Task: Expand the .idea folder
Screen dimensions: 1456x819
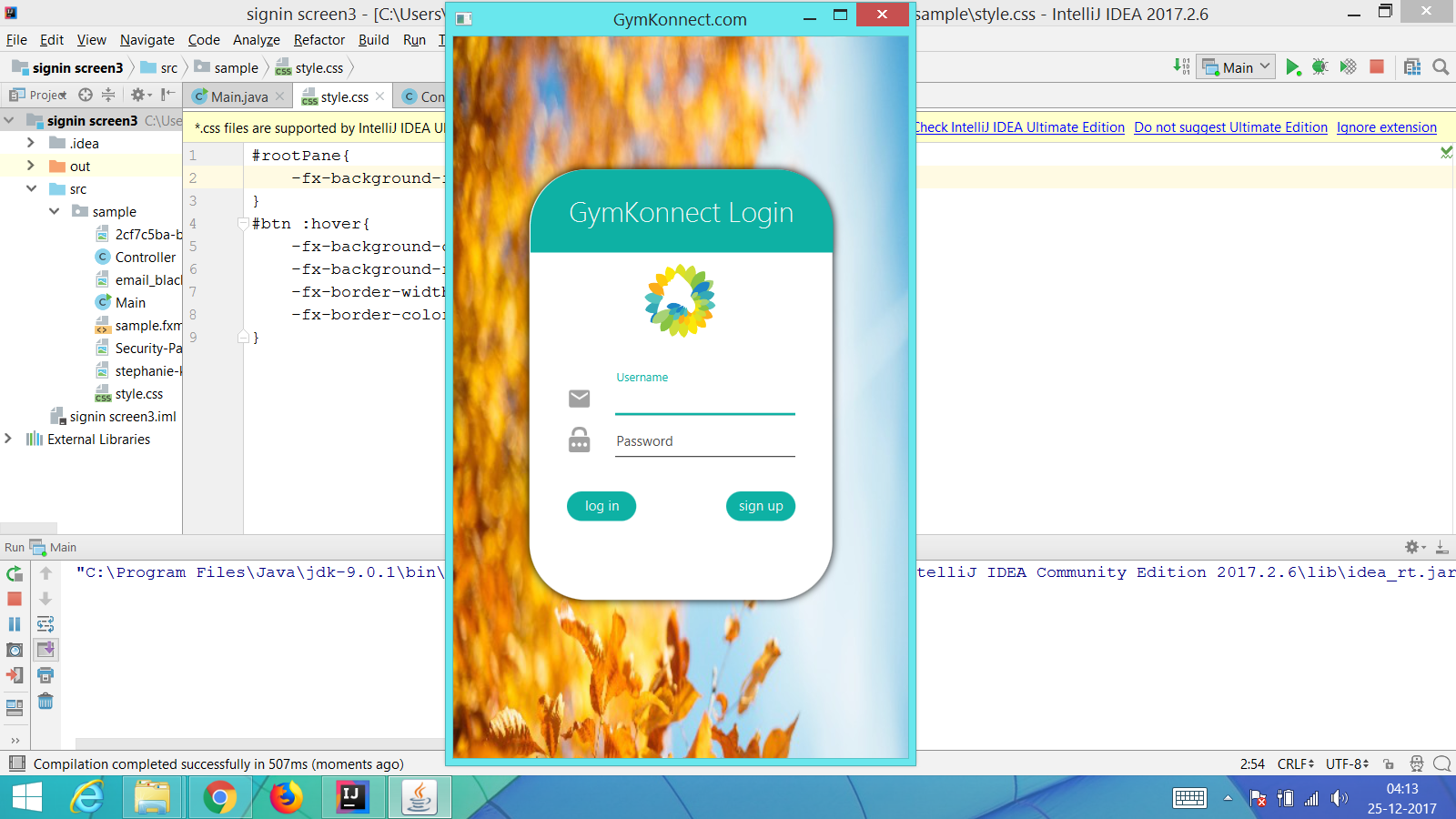Action: tap(30, 143)
